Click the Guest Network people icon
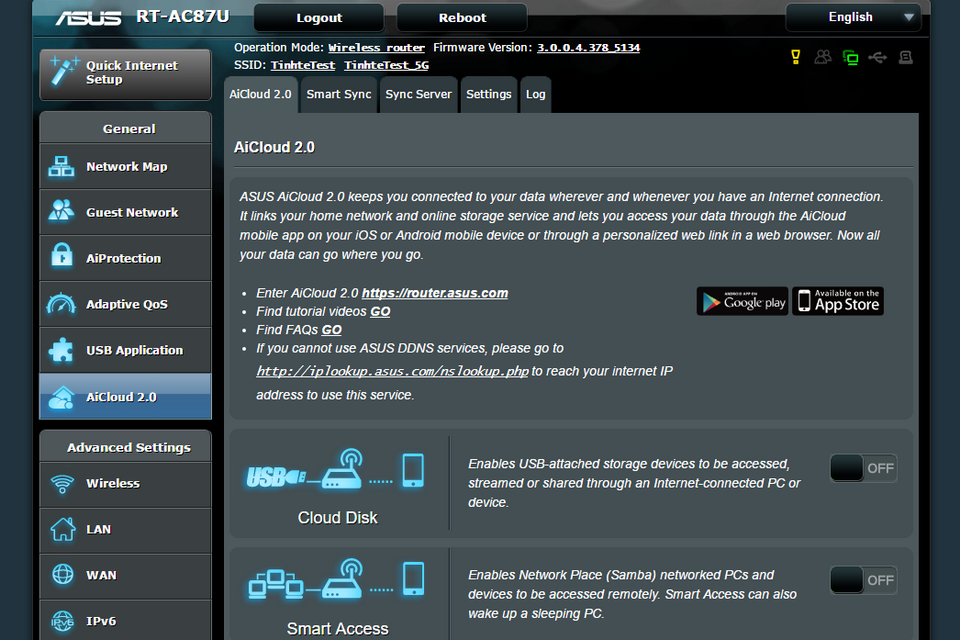This screenshot has width=960, height=640. coord(61,211)
